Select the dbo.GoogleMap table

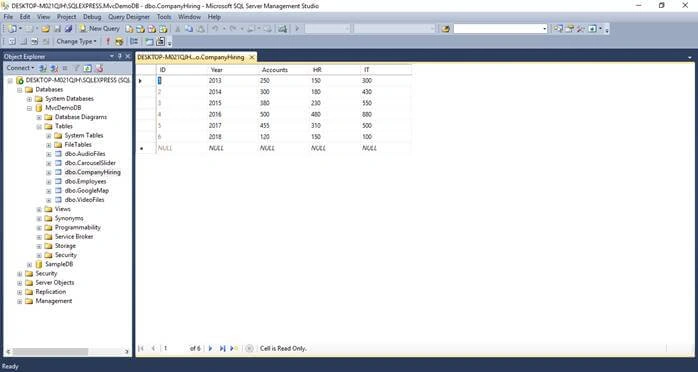click(x=87, y=190)
